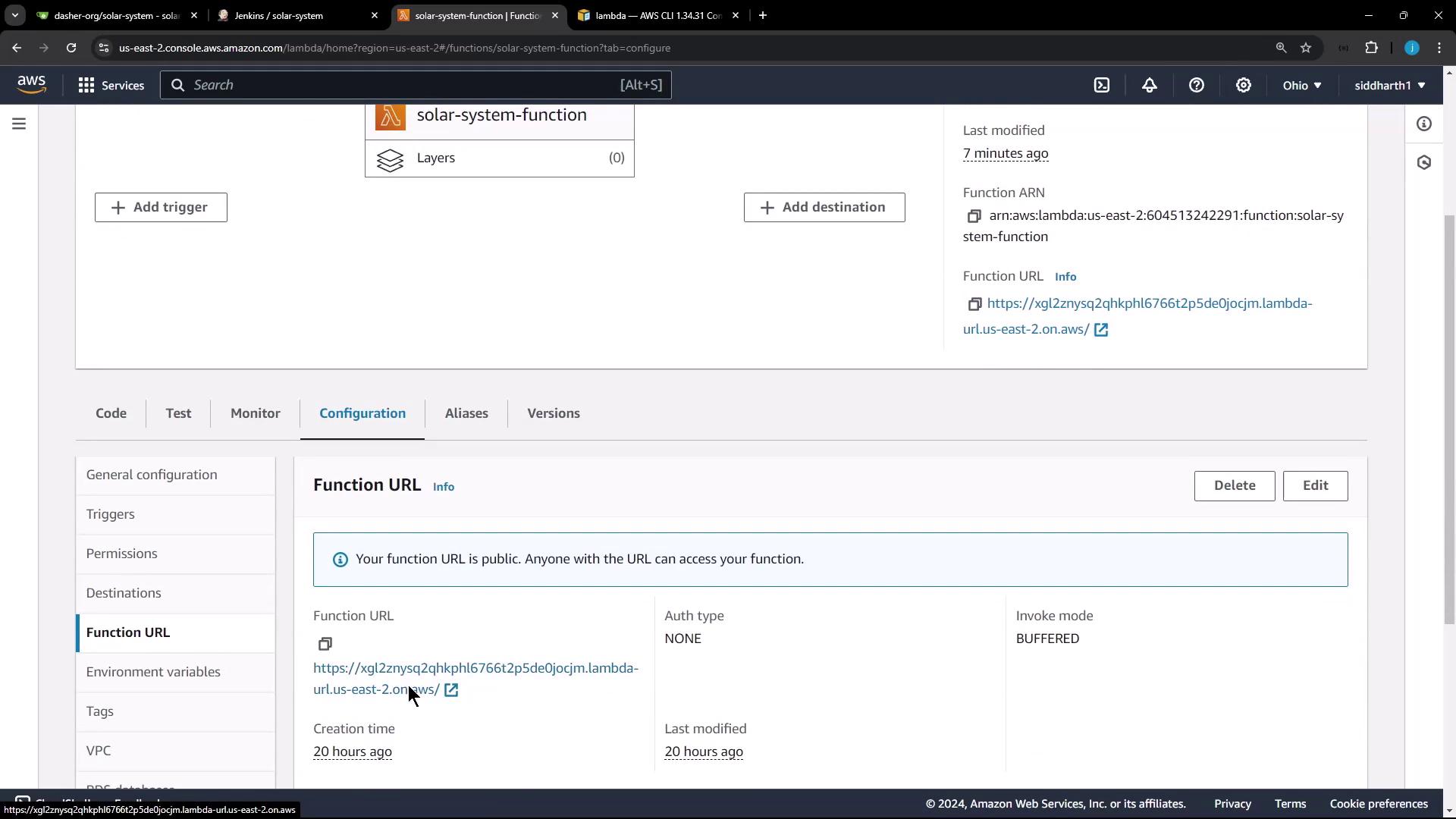Copy the Function ARN with its copy icon
The height and width of the screenshot is (819, 1456).
pos(974,216)
